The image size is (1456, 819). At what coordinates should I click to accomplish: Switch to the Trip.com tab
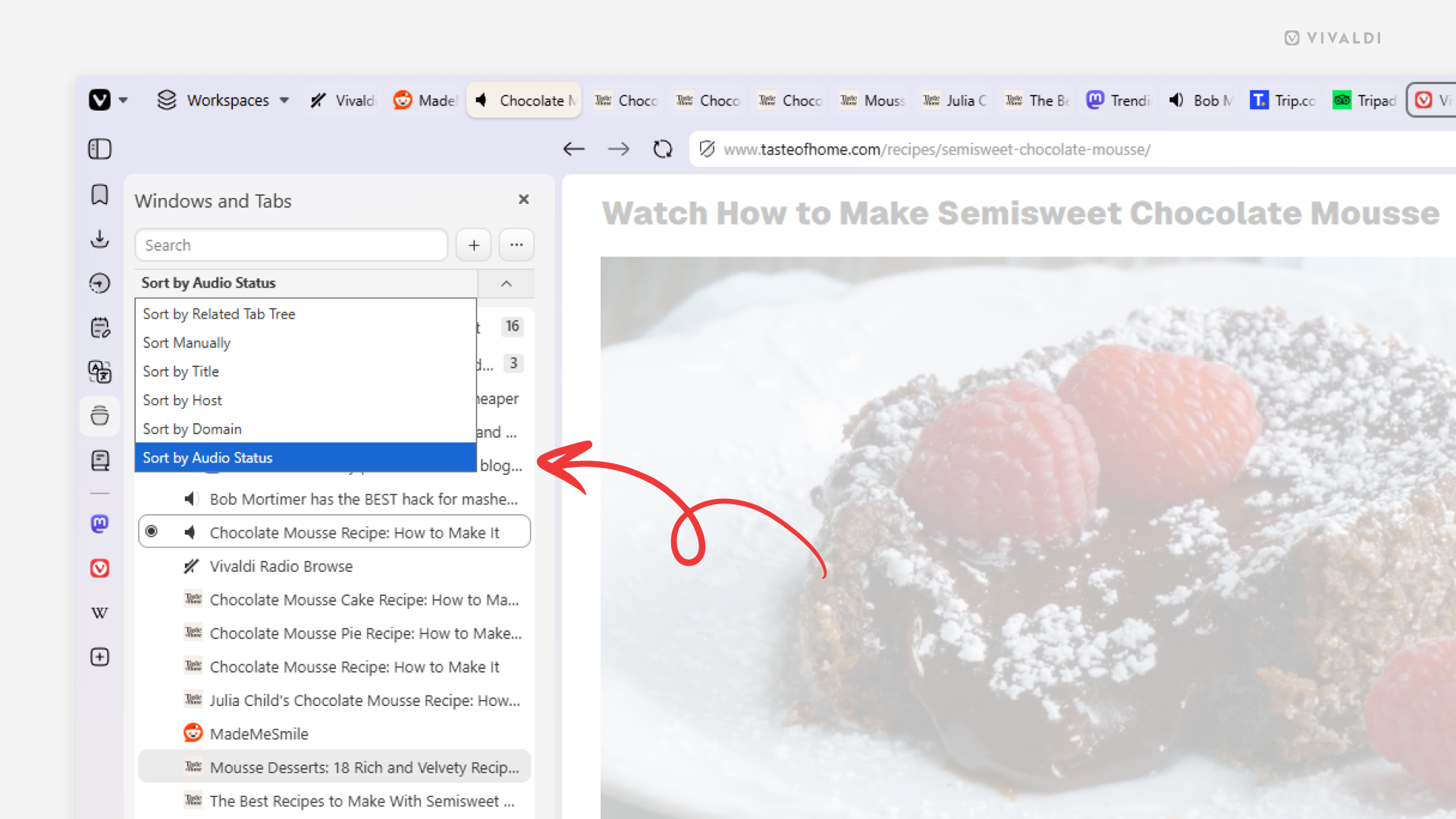pos(1284,100)
